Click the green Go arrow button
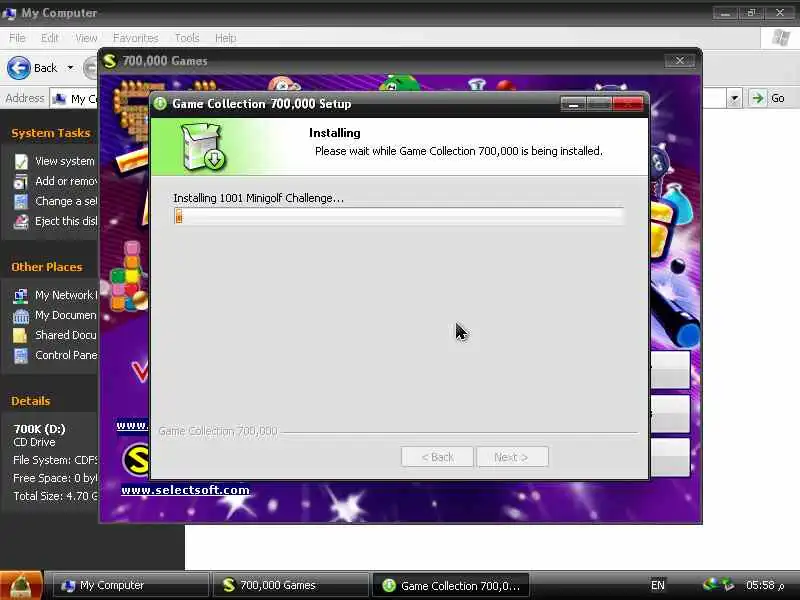 (x=758, y=98)
